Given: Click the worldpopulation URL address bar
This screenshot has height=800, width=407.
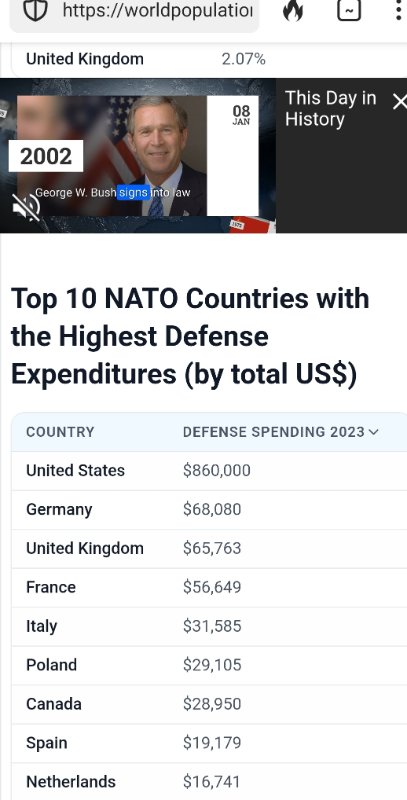Looking at the screenshot, I should [135, 11].
